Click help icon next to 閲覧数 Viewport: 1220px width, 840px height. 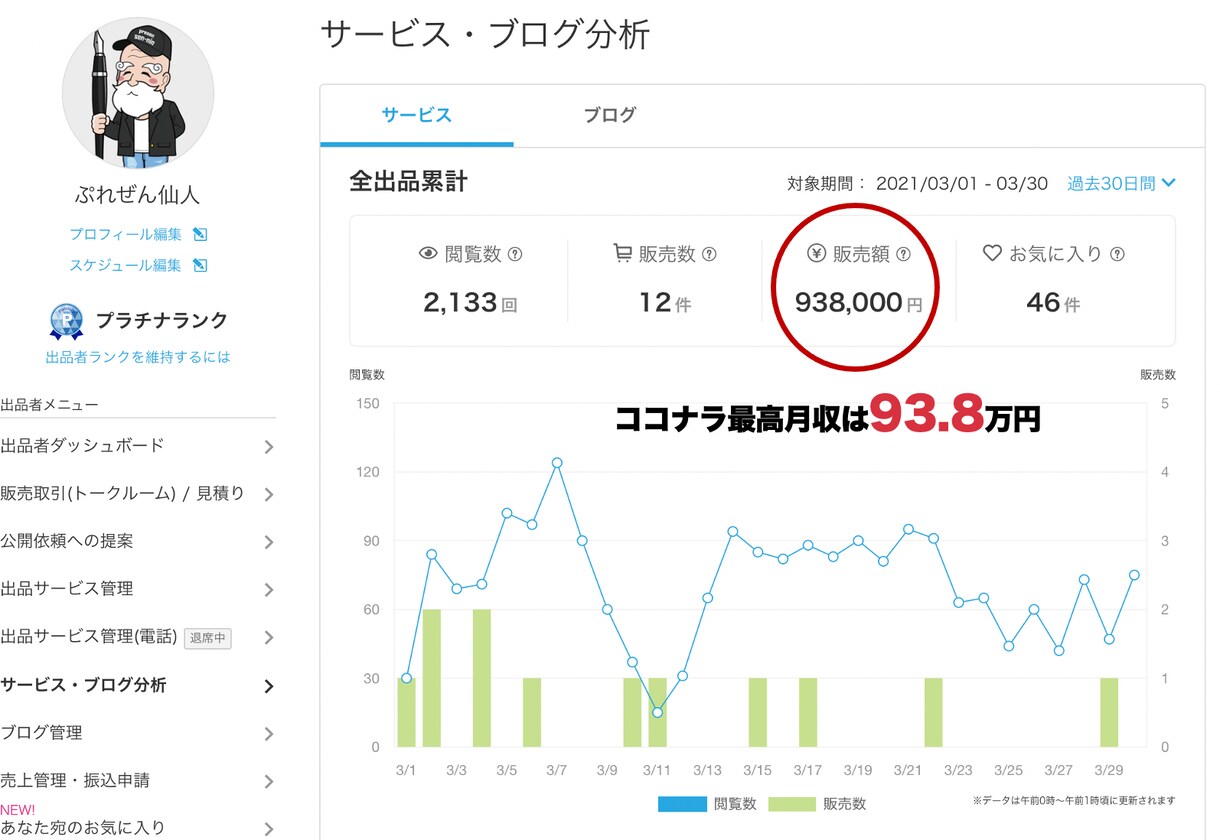point(515,254)
